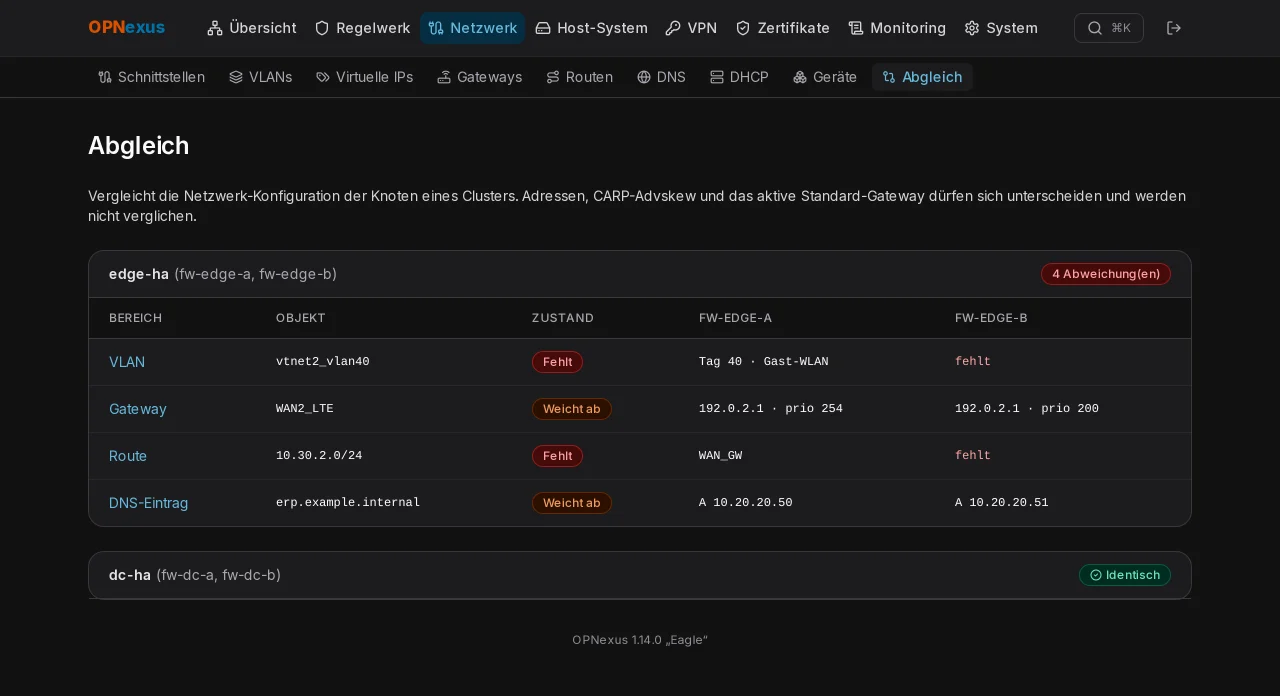Open the Gateways tab
Image resolution: width=1280 pixels, height=696 pixels.
click(480, 77)
